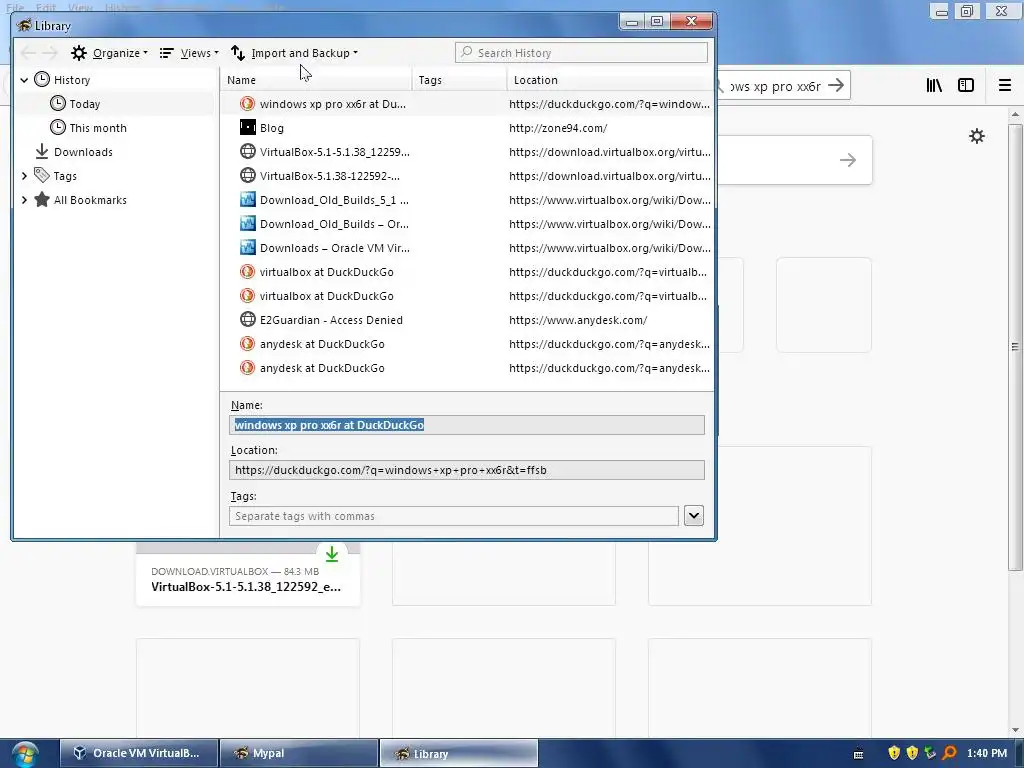Click the Tags label icon in sidebar
This screenshot has width=1024, height=768.
point(42,175)
